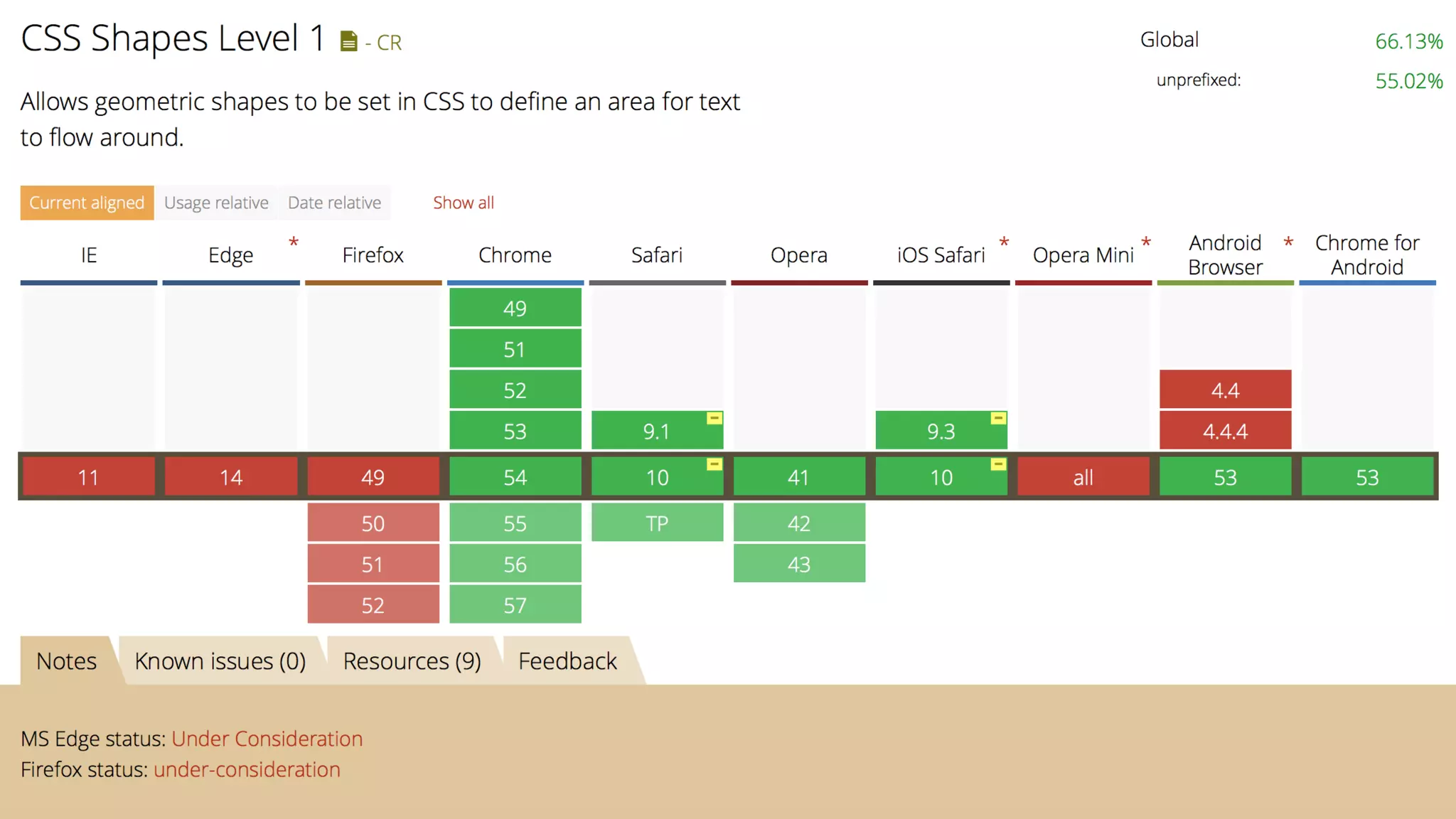
Task: Show all browser versions
Action: point(464,203)
